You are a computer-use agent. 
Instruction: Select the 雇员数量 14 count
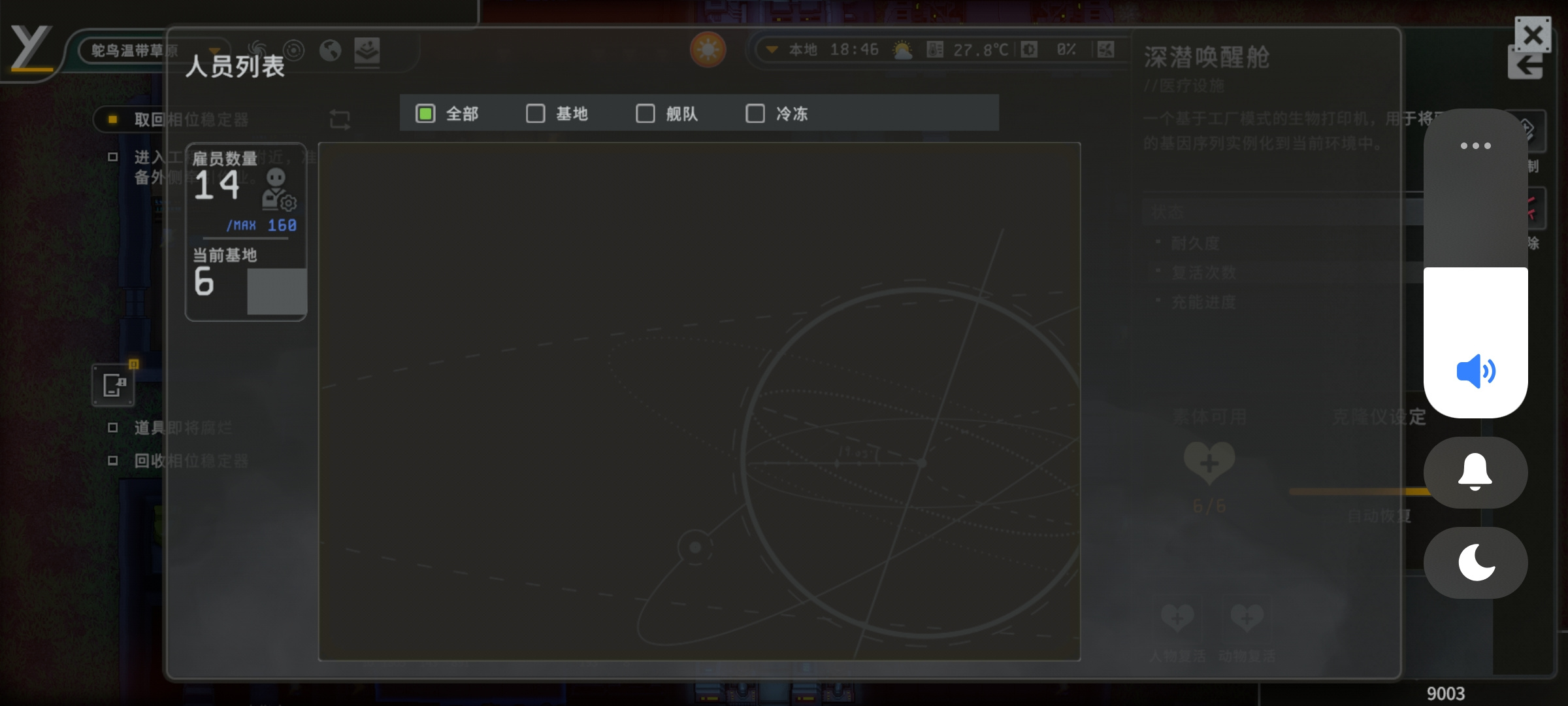coord(217,185)
